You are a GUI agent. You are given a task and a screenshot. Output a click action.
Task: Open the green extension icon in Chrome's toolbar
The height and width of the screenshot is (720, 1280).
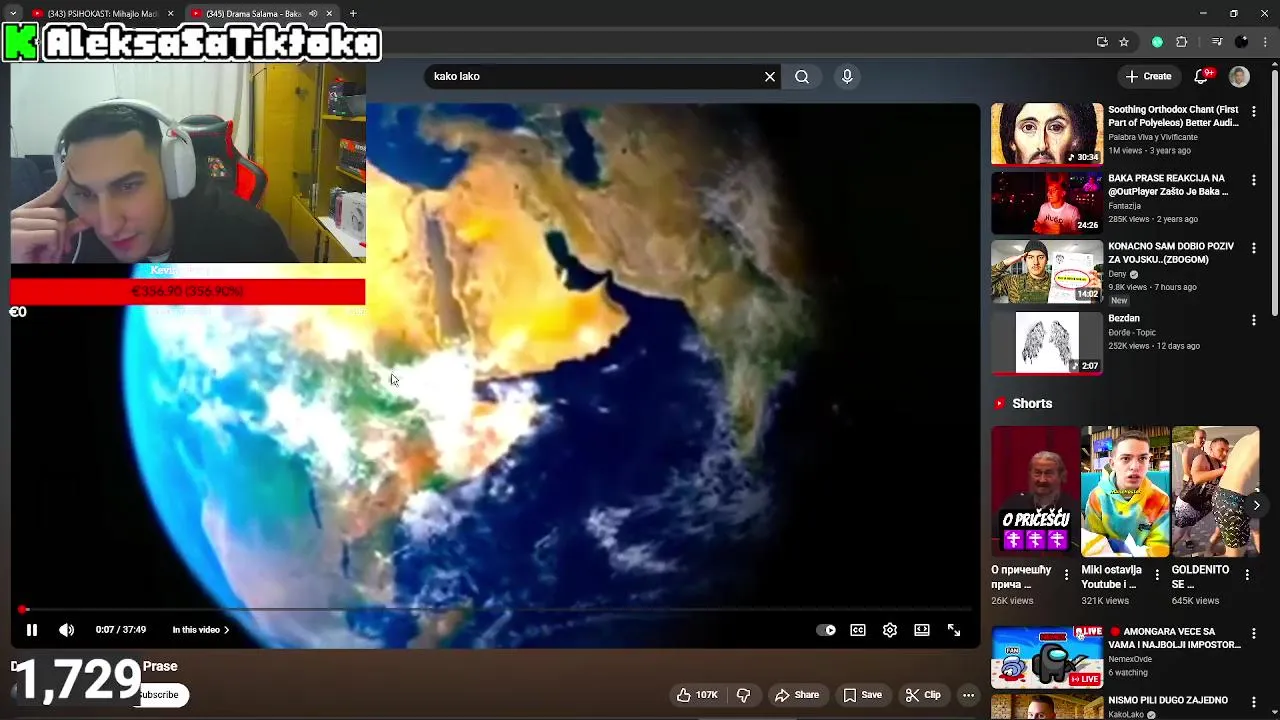pyautogui.click(x=1157, y=42)
